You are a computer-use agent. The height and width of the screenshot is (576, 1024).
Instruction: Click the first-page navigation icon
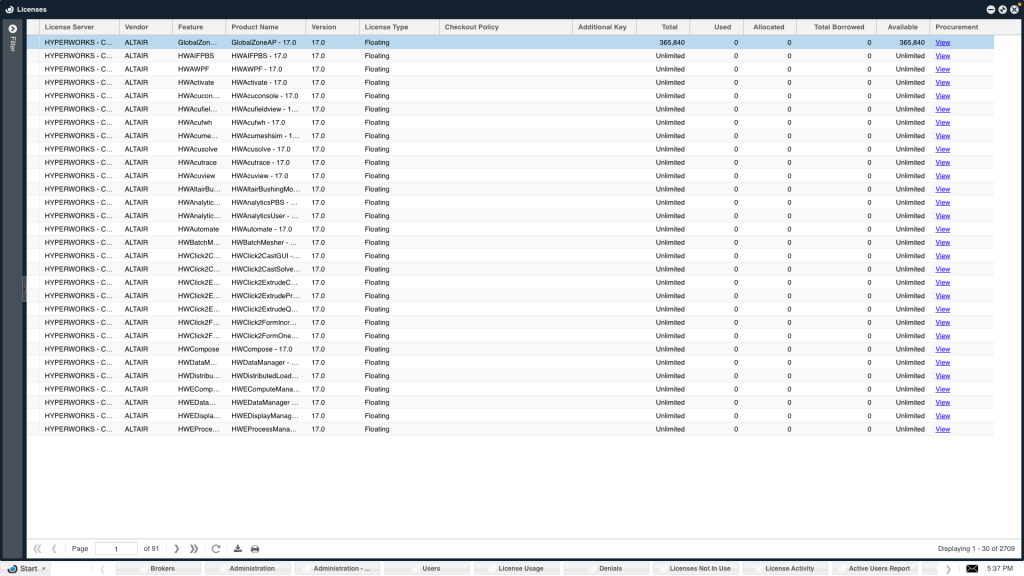(x=37, y=548)
